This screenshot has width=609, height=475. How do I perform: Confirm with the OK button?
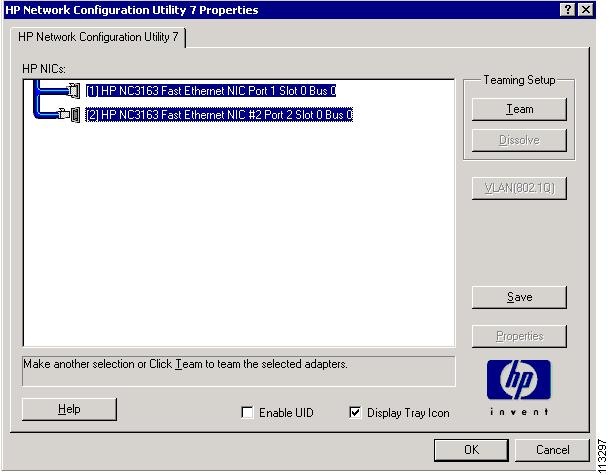click(471, 450)
